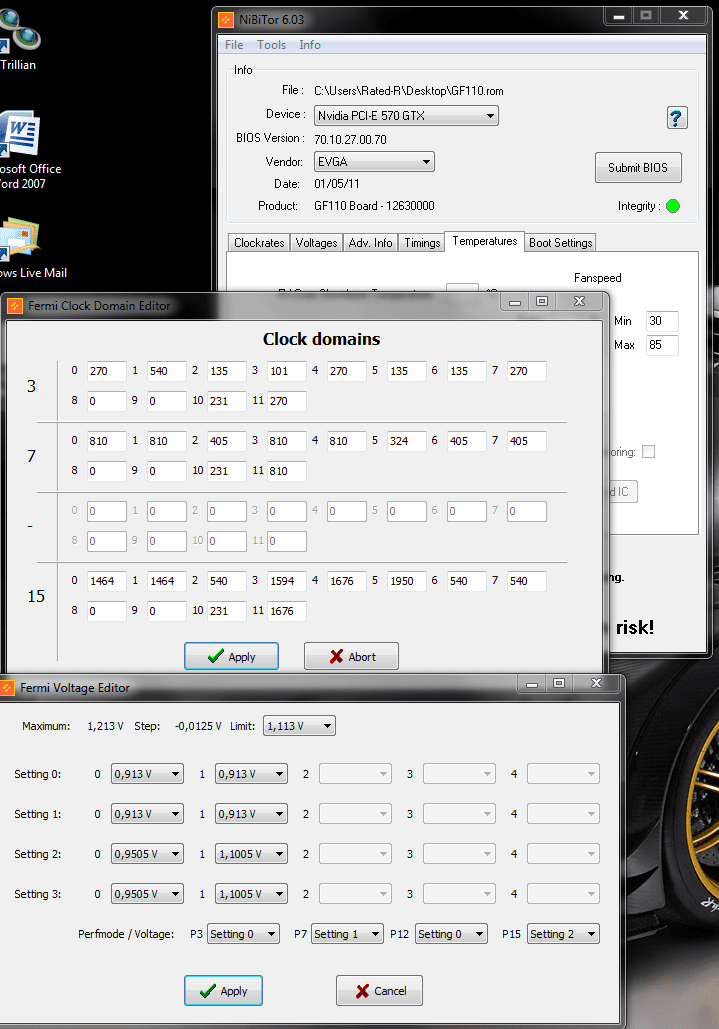Click domain 15 field 4 value 1676
The height and width of the screenshot is (1029, 719).
pyautogui.click(x=346, y=581)
